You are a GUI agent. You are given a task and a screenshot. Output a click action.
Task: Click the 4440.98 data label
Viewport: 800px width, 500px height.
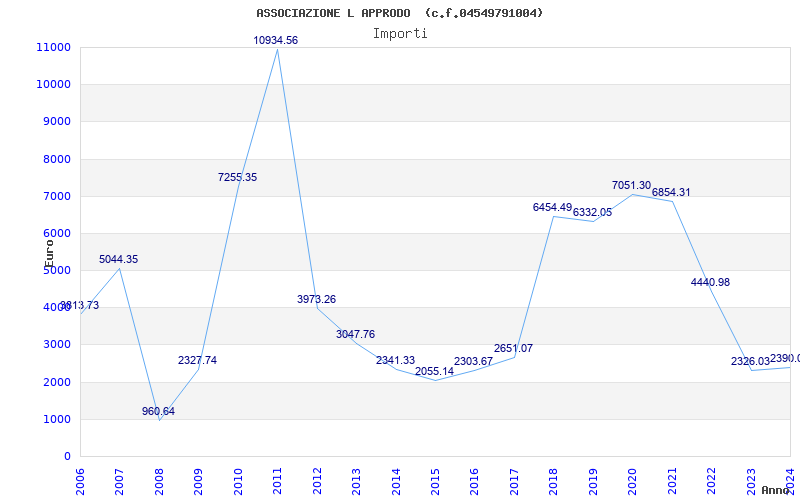[x=710, y=282]
